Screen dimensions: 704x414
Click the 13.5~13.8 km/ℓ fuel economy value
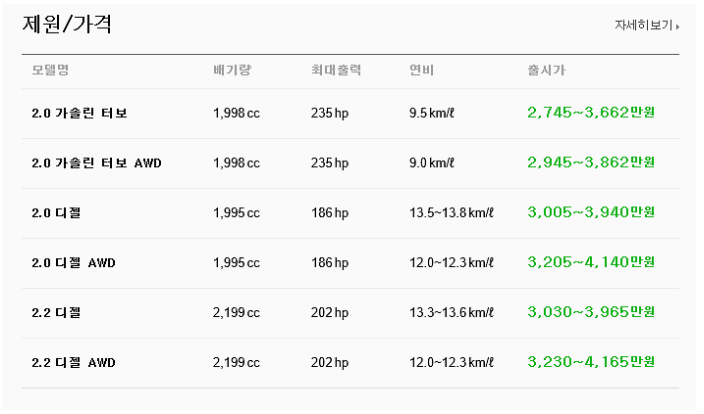point(451,213)
